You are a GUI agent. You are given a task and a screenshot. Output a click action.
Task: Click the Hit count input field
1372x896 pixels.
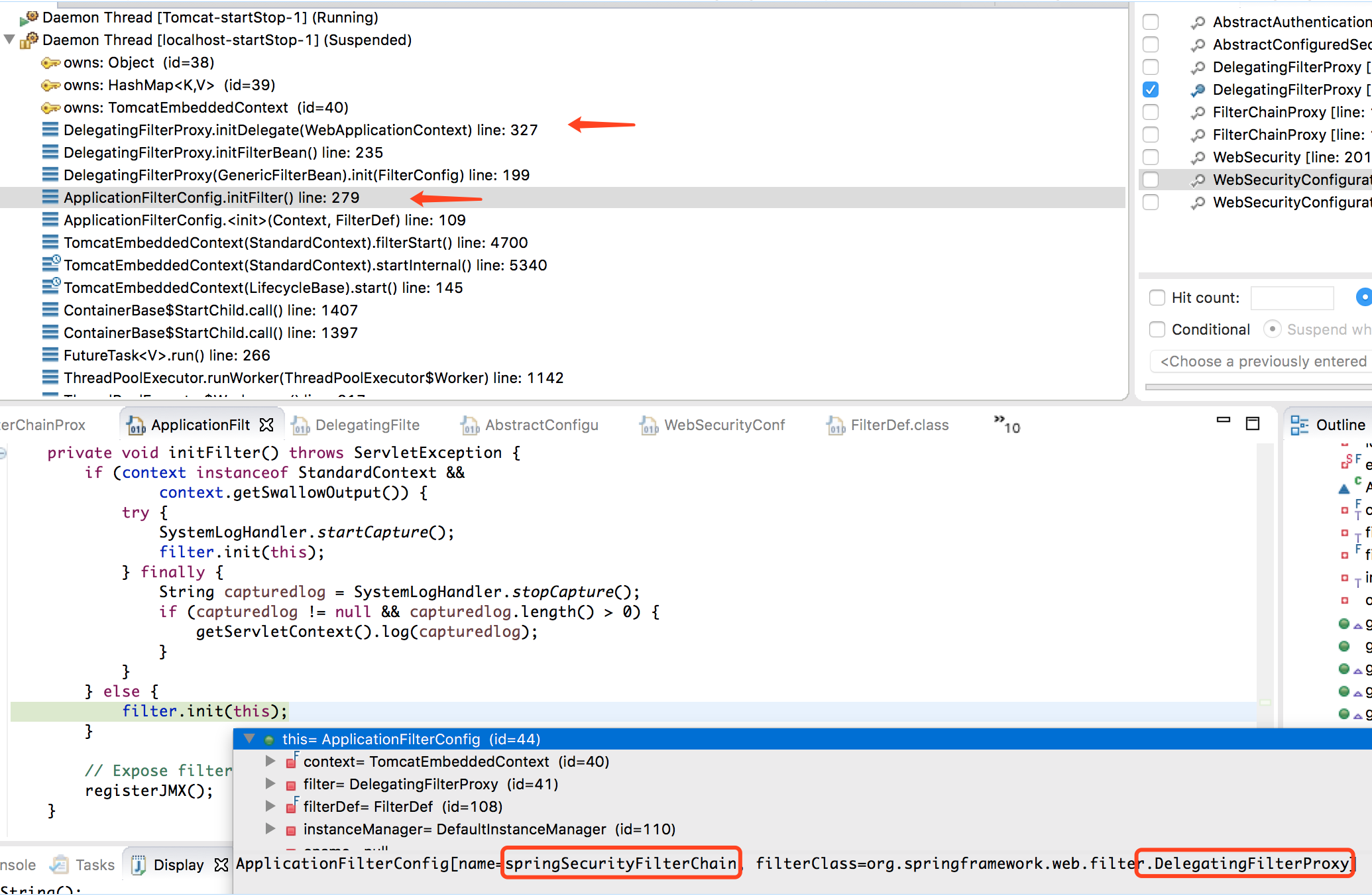(x=1291, y=298)
